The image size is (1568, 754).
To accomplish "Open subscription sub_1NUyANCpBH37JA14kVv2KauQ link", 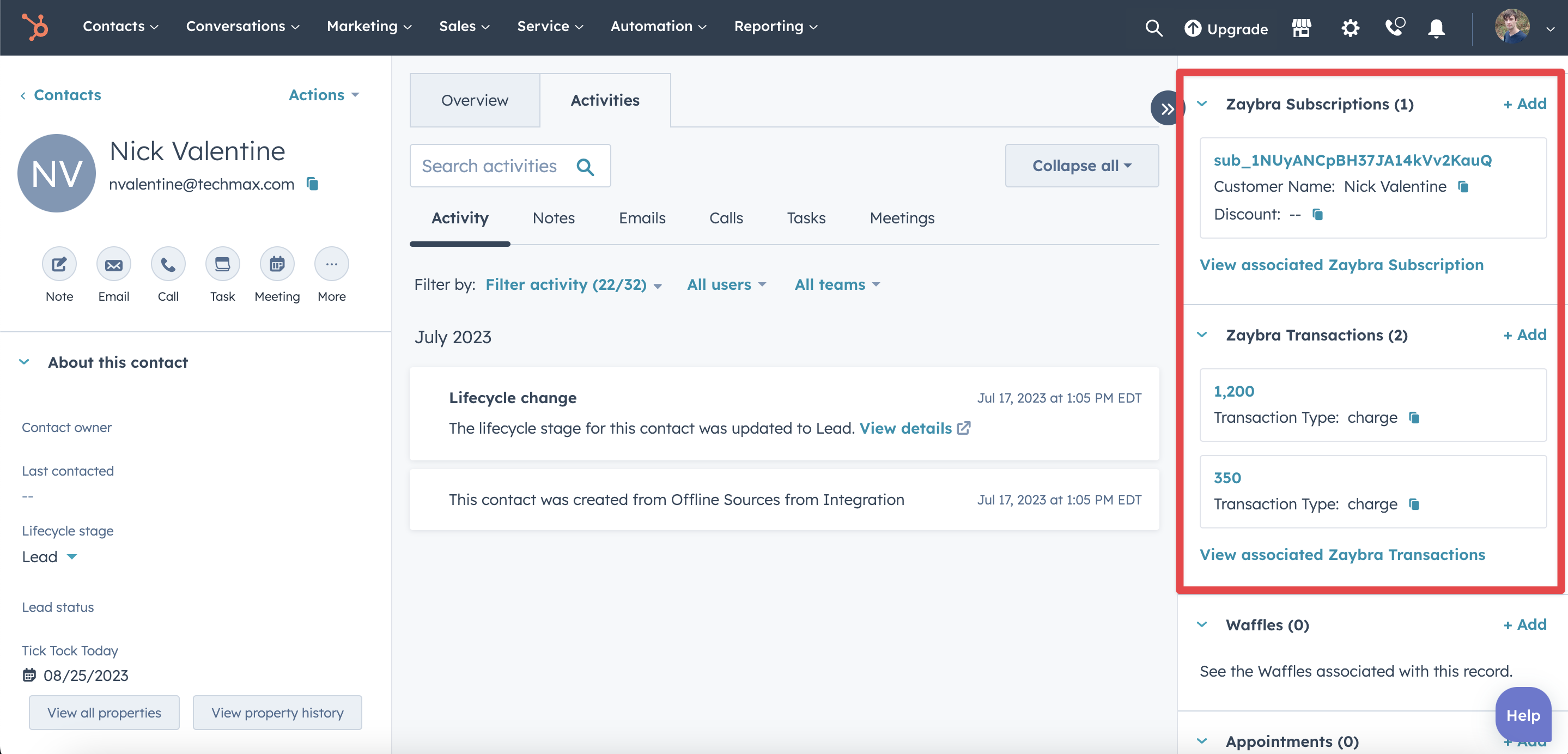I will pos(1352,160).
